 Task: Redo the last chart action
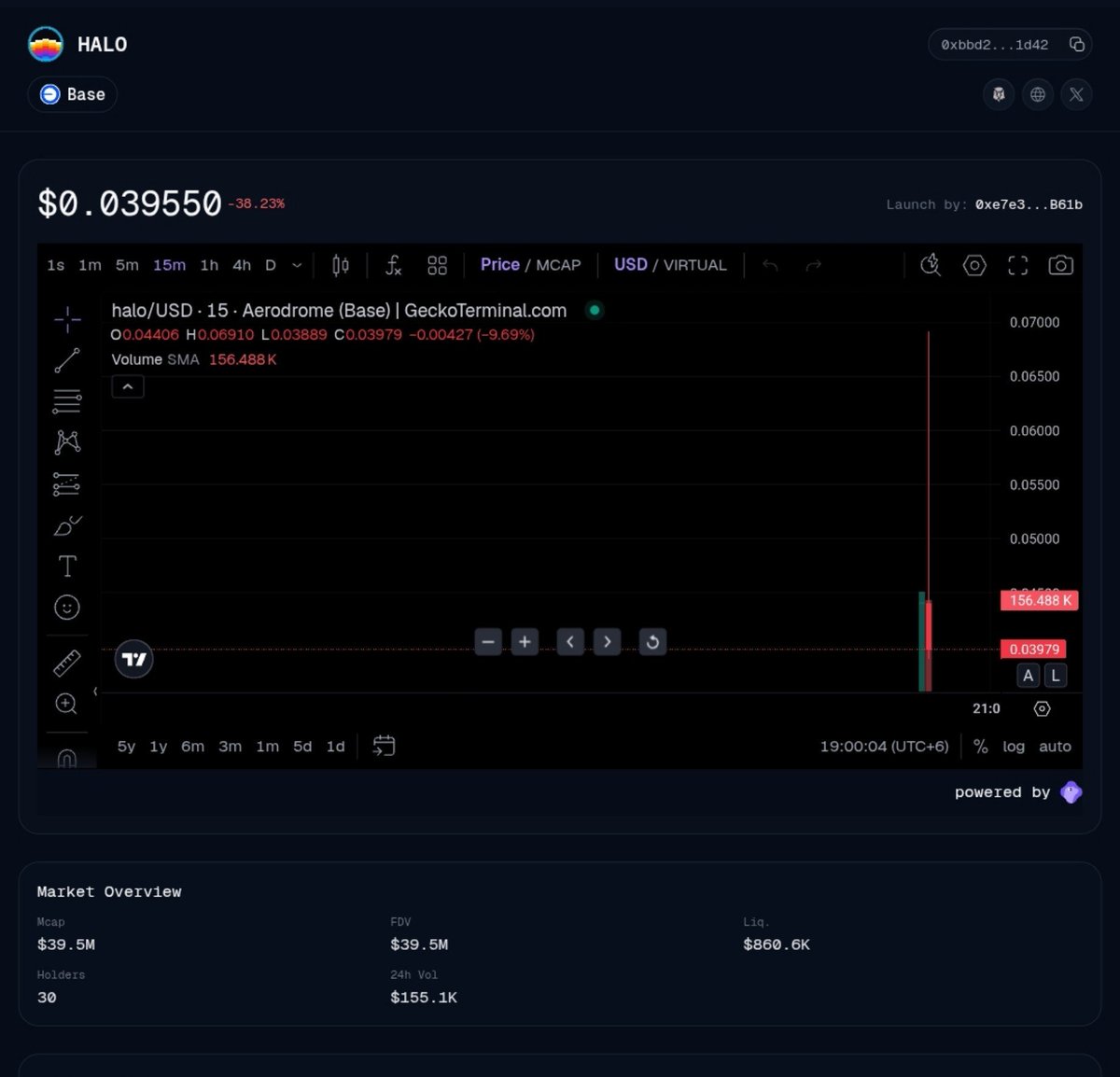tap(814, 265)
